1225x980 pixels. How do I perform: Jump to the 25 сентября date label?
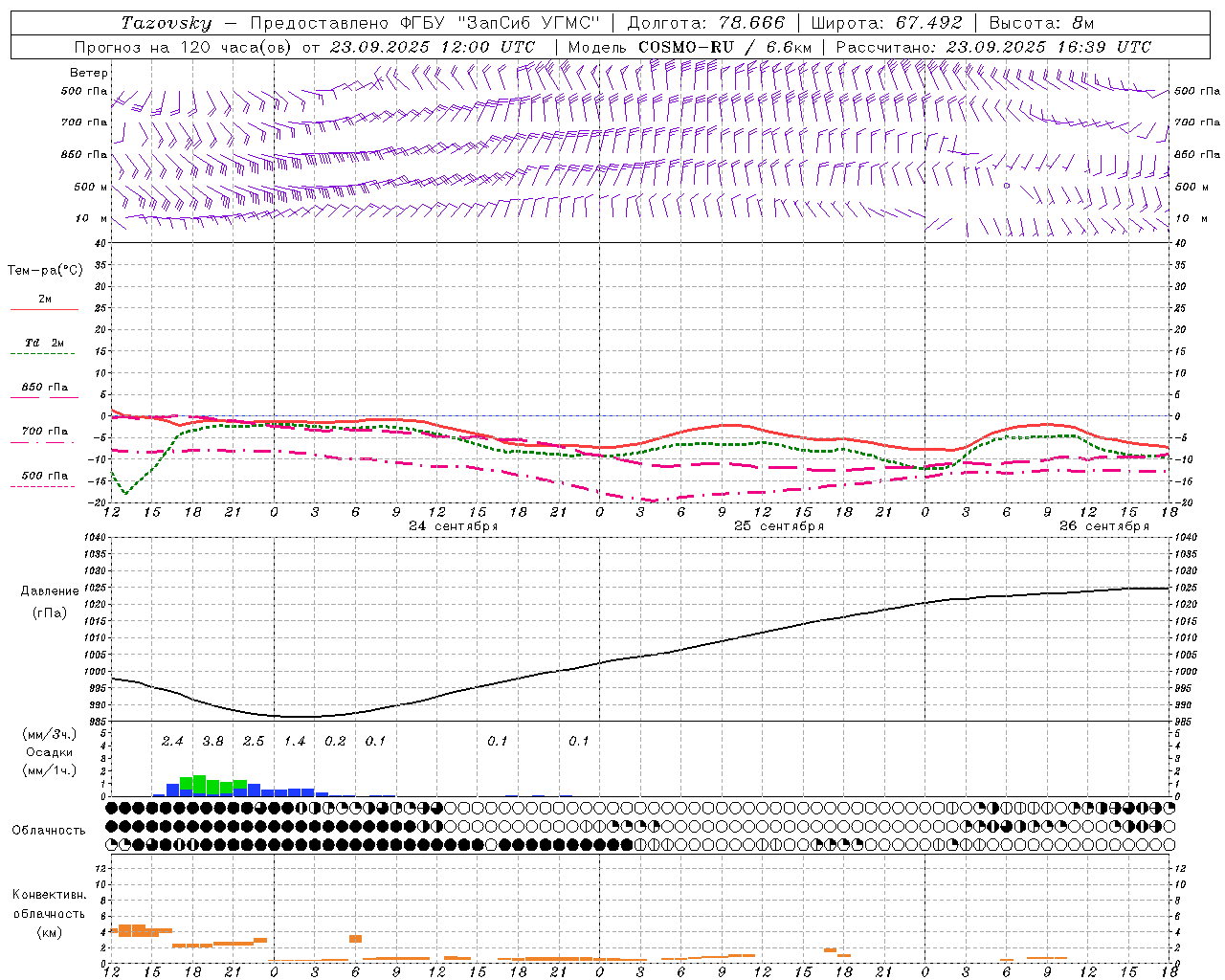778,526
